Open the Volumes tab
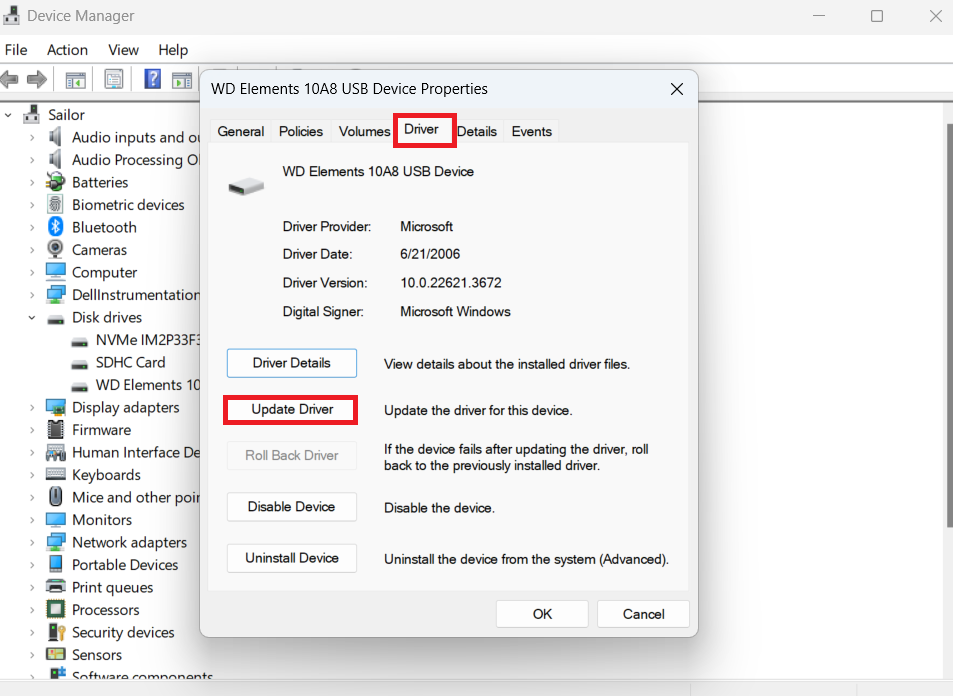The width and height of the screenshot is (953, 696). pyautogui.click(x=364, y=131)
